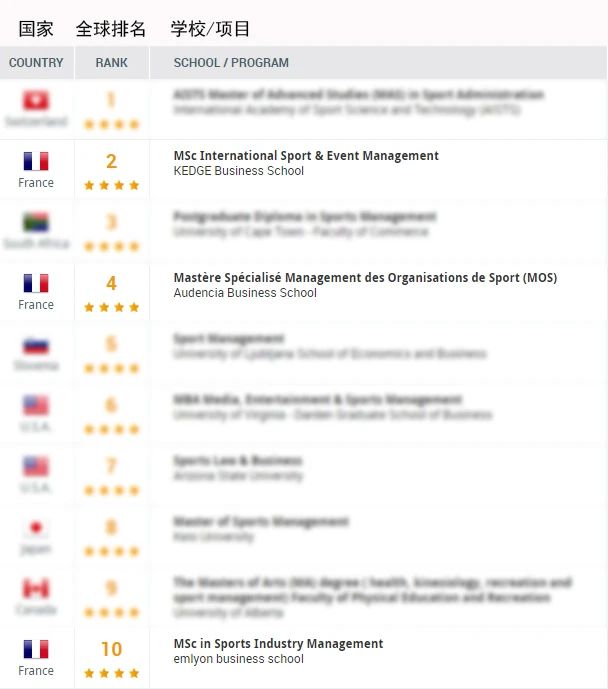Click the France flag beside Audencia Business School
Image resolution: width=608 pixels, height=689 pixels.
click(36, 283)
